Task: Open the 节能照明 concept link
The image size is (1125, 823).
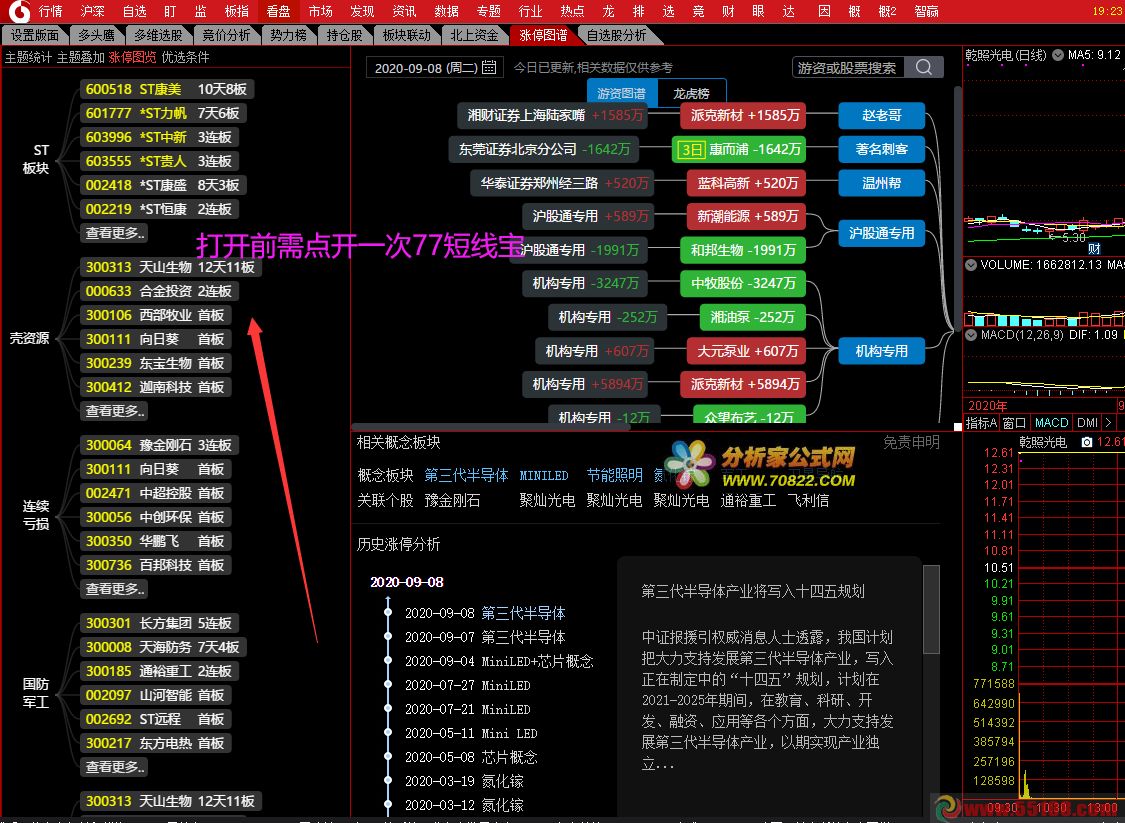Action: (615, 475)
